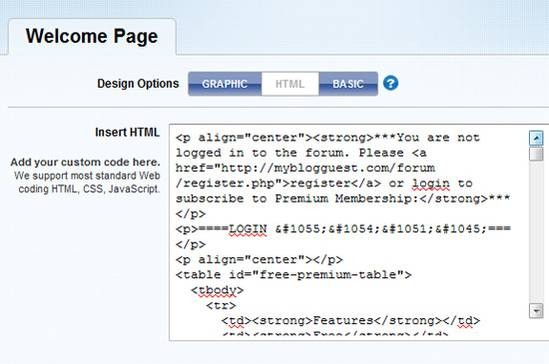The width and height of the screenshot is (549, 364).
Task: Click the 'href="http://myblogguest.com/forum' code line
Action: pyautogui.click(x=305, y=168)
